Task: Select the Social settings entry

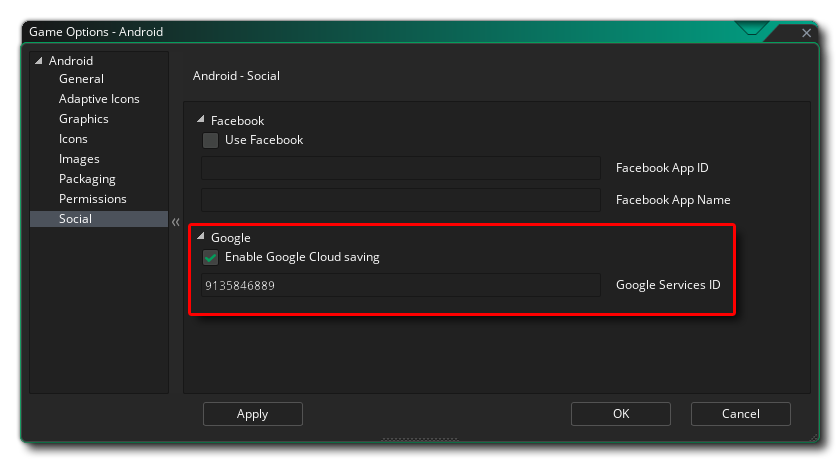Action: click(99, 219)
